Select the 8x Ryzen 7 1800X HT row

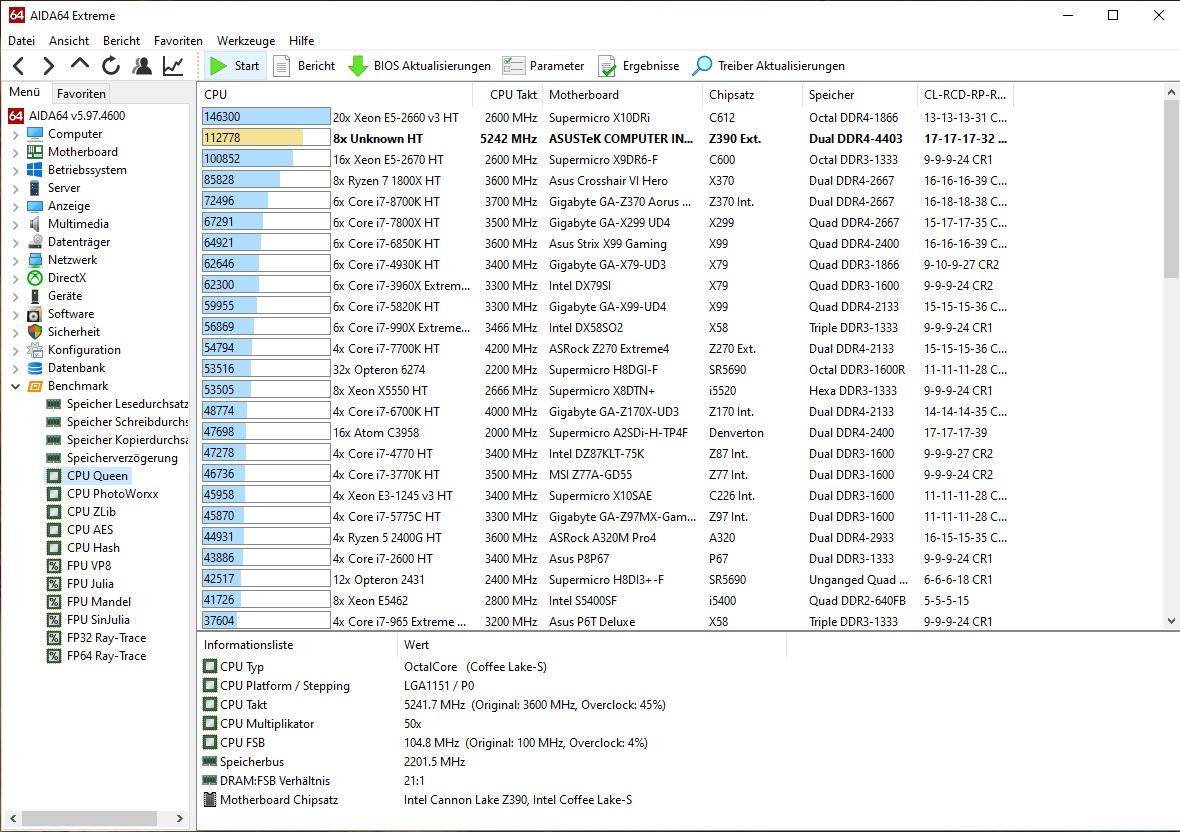(x=607, y=181)
